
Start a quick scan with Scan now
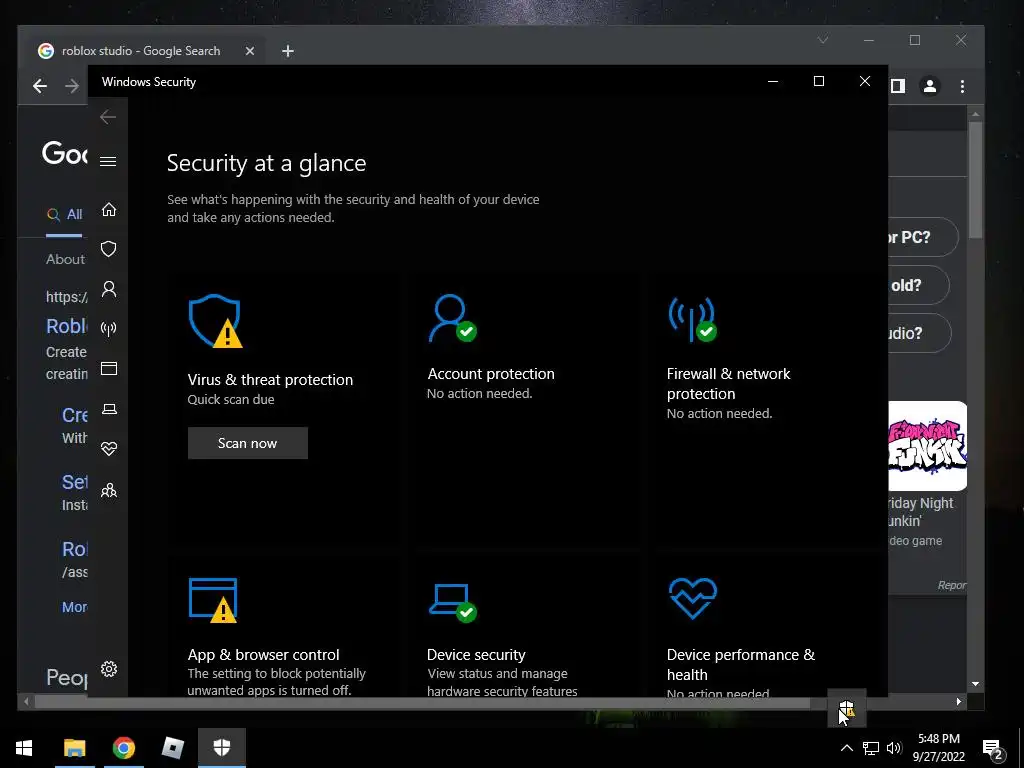248,443
